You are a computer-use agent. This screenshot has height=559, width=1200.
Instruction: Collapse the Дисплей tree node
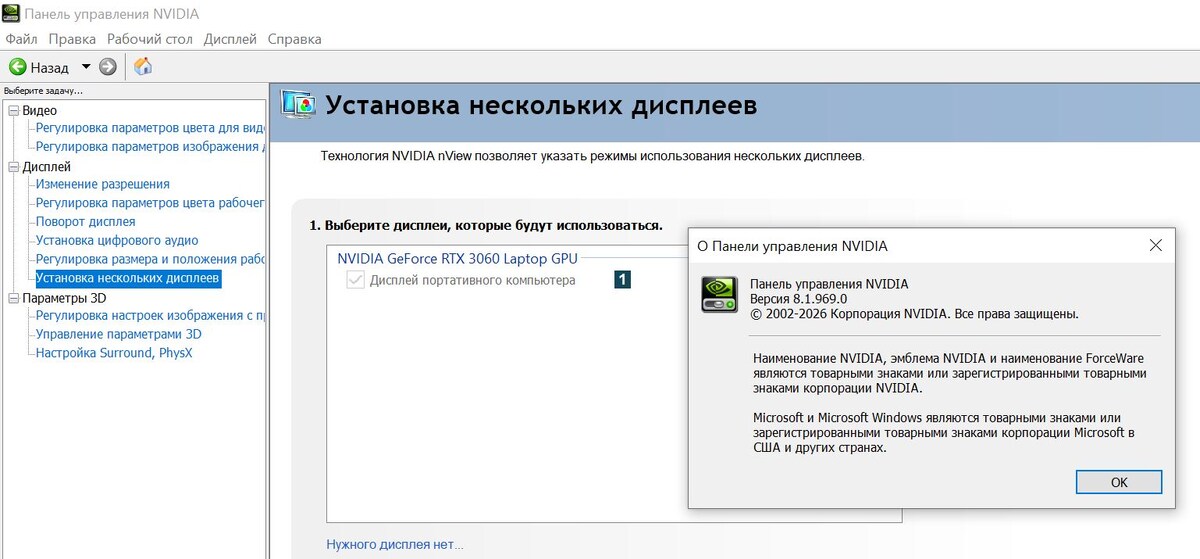(14, 167)
